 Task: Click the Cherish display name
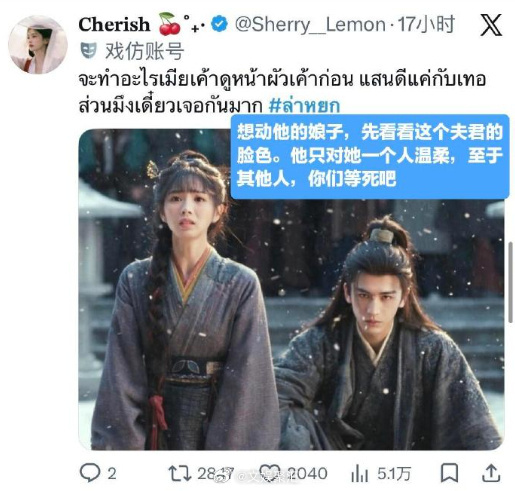114,25
